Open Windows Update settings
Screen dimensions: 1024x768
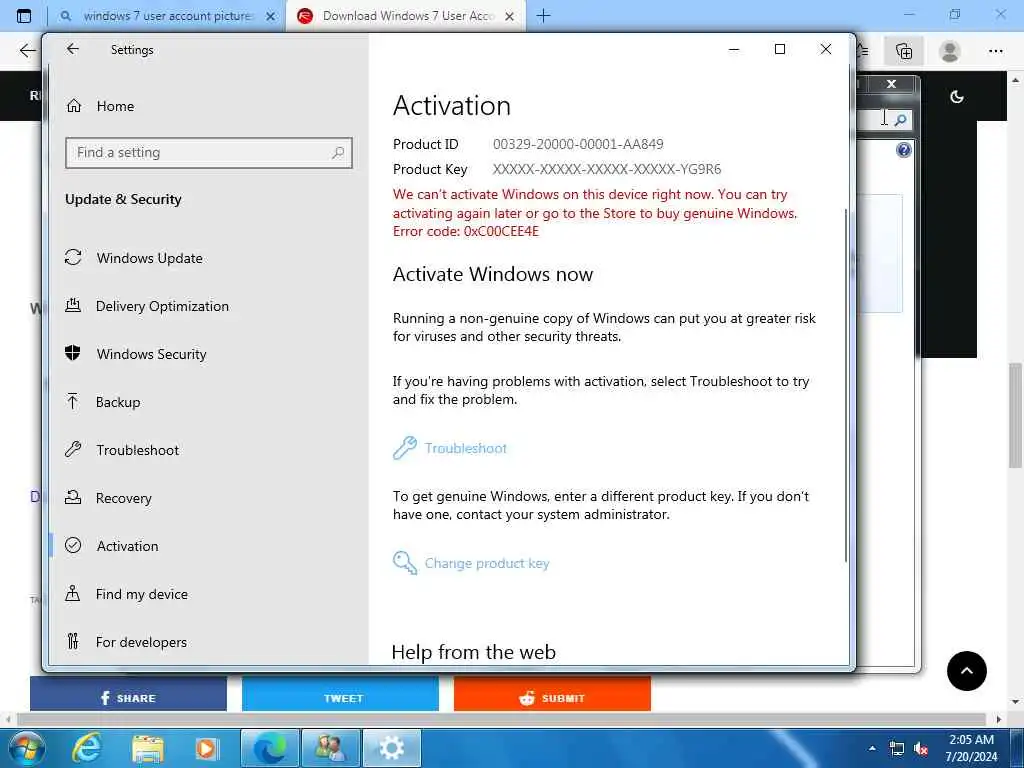(134, 258)
